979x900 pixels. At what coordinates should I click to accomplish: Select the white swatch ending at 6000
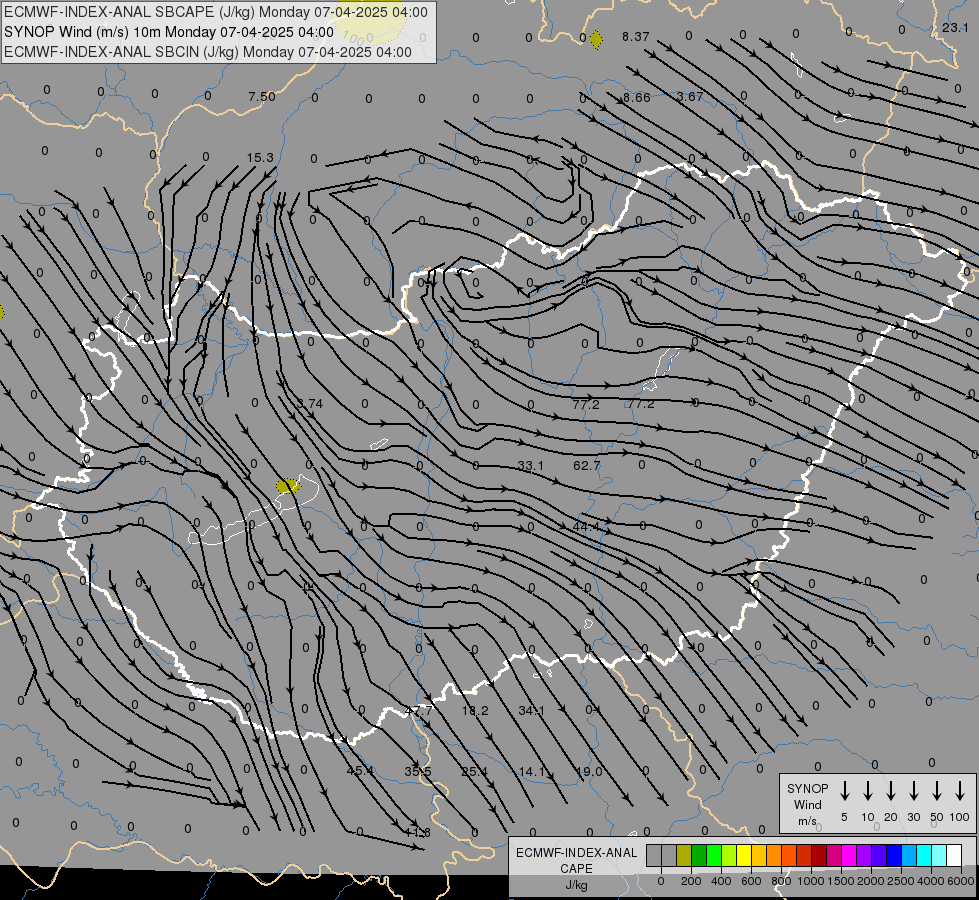click(953, 855)
